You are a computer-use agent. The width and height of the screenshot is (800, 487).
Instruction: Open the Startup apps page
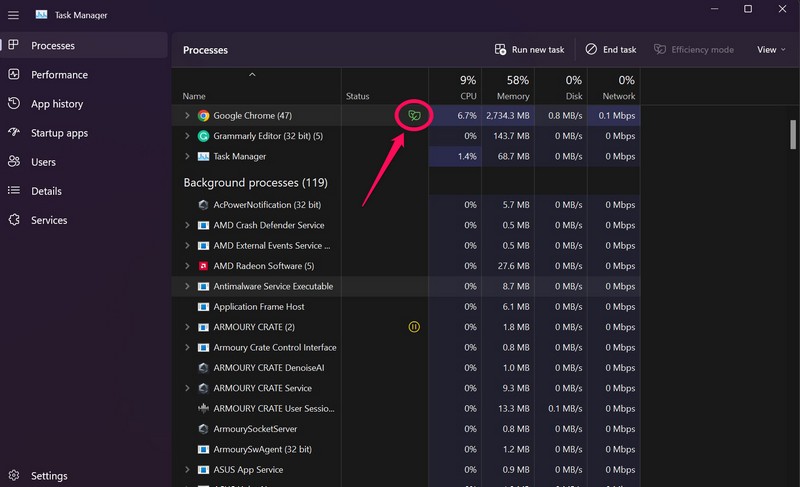(x=59, y=133)
